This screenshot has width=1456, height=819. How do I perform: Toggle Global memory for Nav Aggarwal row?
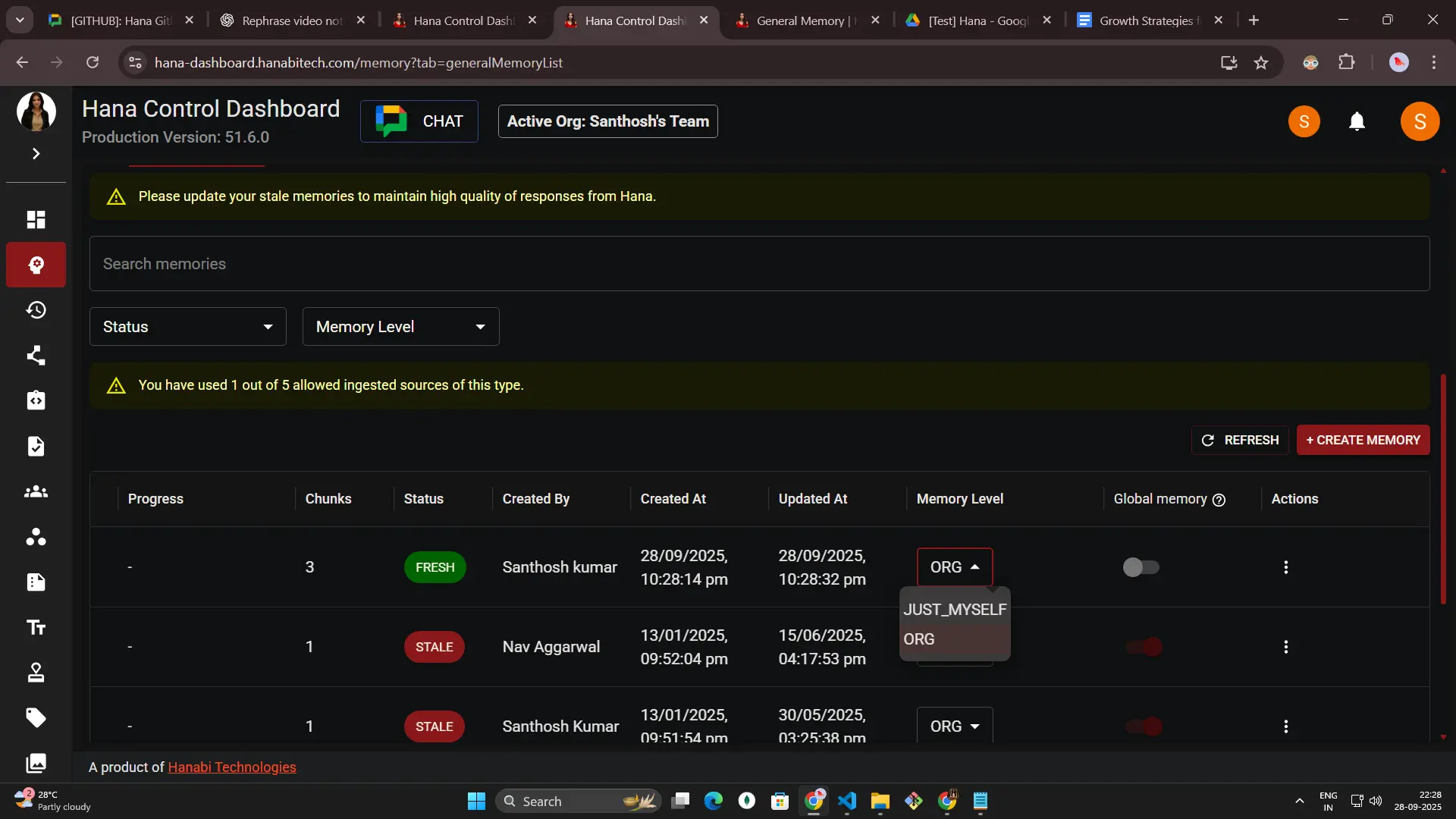[x=1144, y=647]
